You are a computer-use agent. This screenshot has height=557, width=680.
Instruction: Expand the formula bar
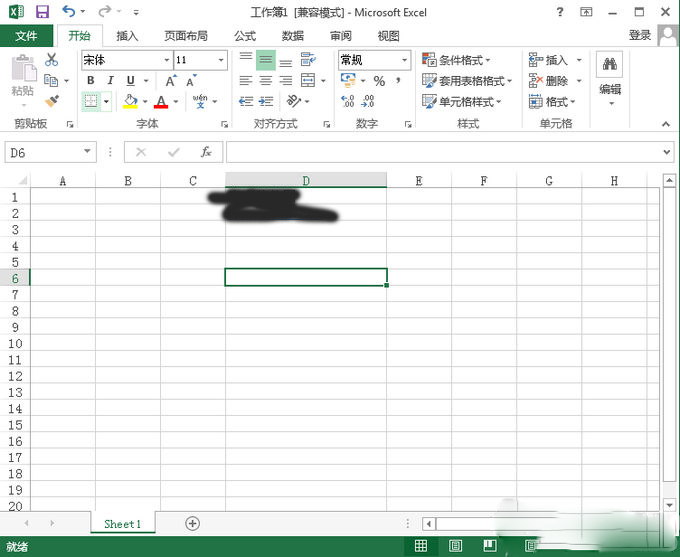coord(667,152)
